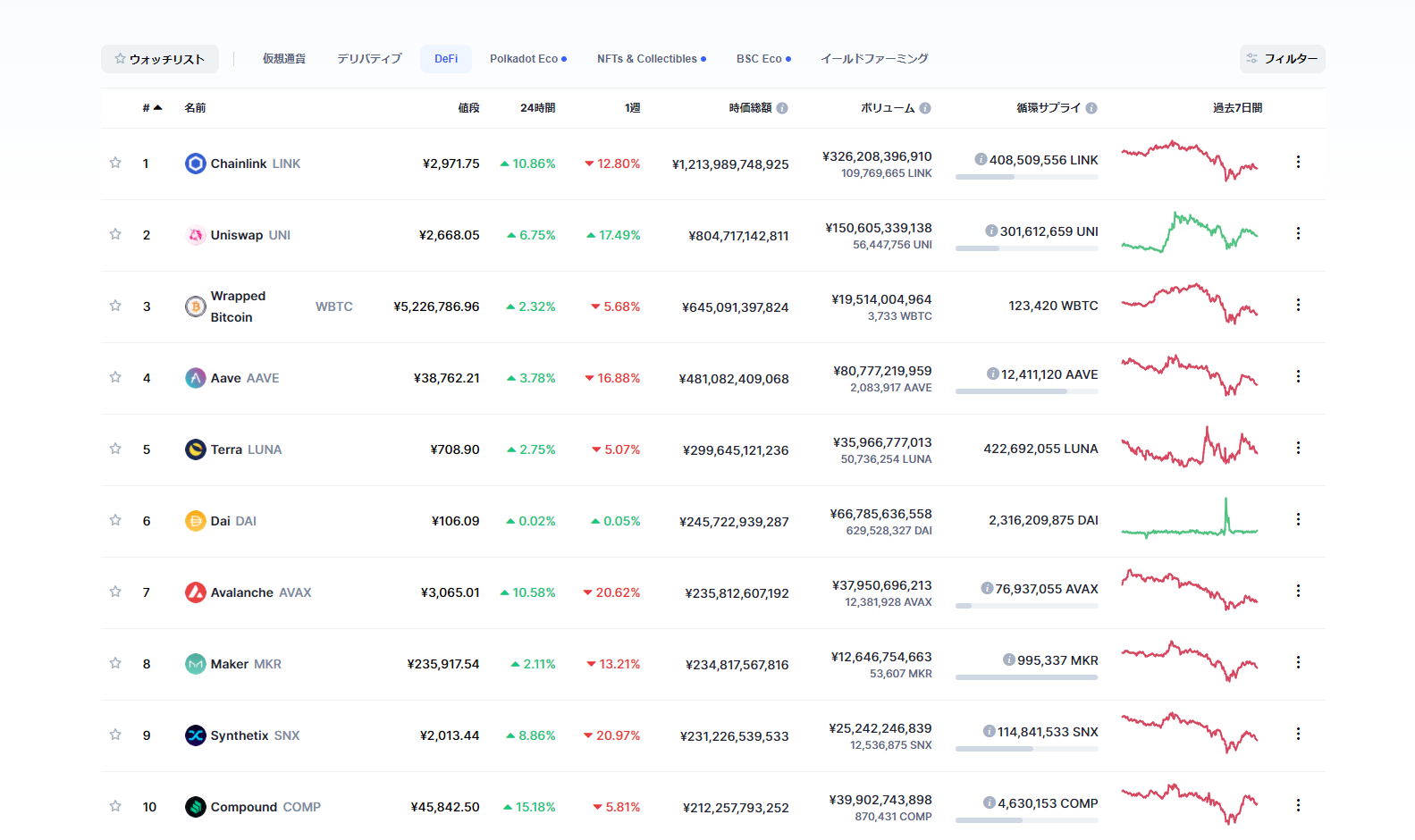The height and width of the screenshot is (840, 1415).
Task: Switch to the 仮想通貨 tab
Action: (284, 59)
